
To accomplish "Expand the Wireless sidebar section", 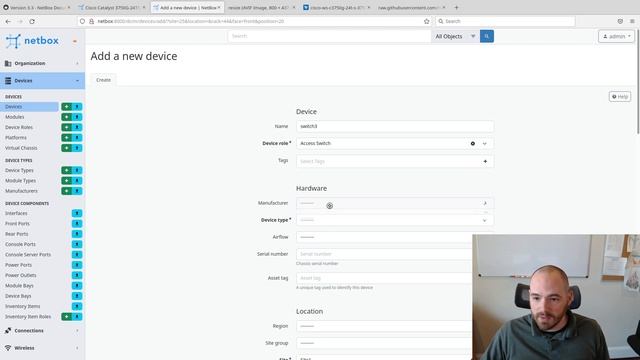I will pyautogui.click(x=42, y=348).
